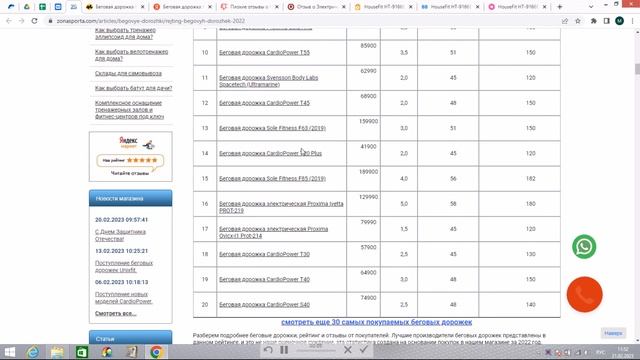Viewport: 640px width, 360px height.
Task: Open the Chrome three-dot menu
Action: pyautogui.click(x=632, y=21)
